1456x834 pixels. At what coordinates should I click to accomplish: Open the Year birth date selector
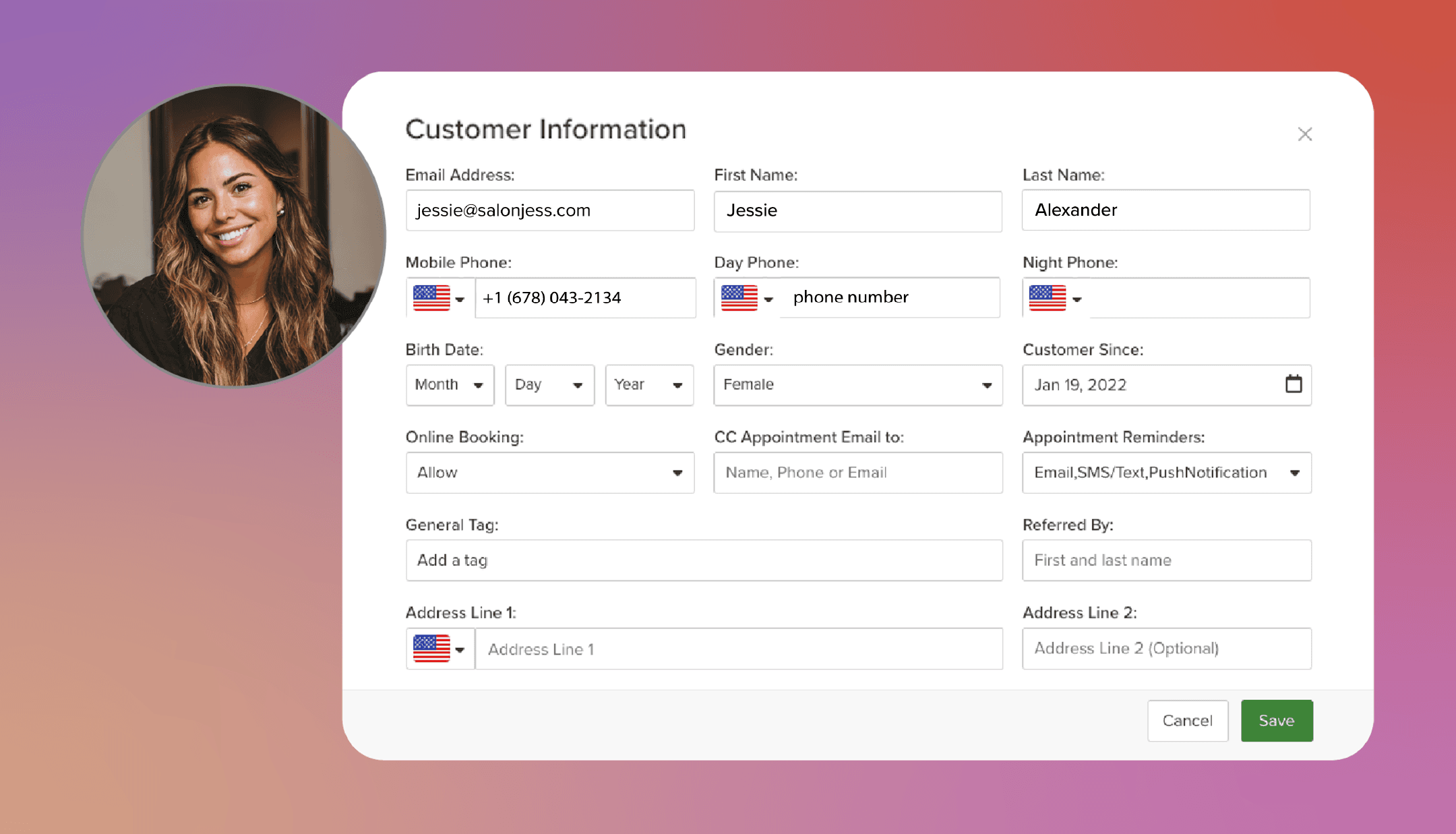[648, 385]
